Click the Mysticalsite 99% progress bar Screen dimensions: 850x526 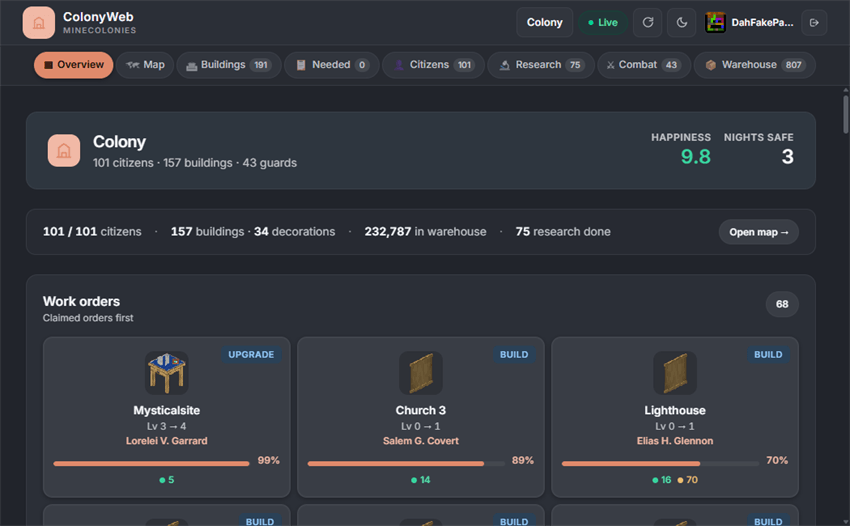click(151, 464)
